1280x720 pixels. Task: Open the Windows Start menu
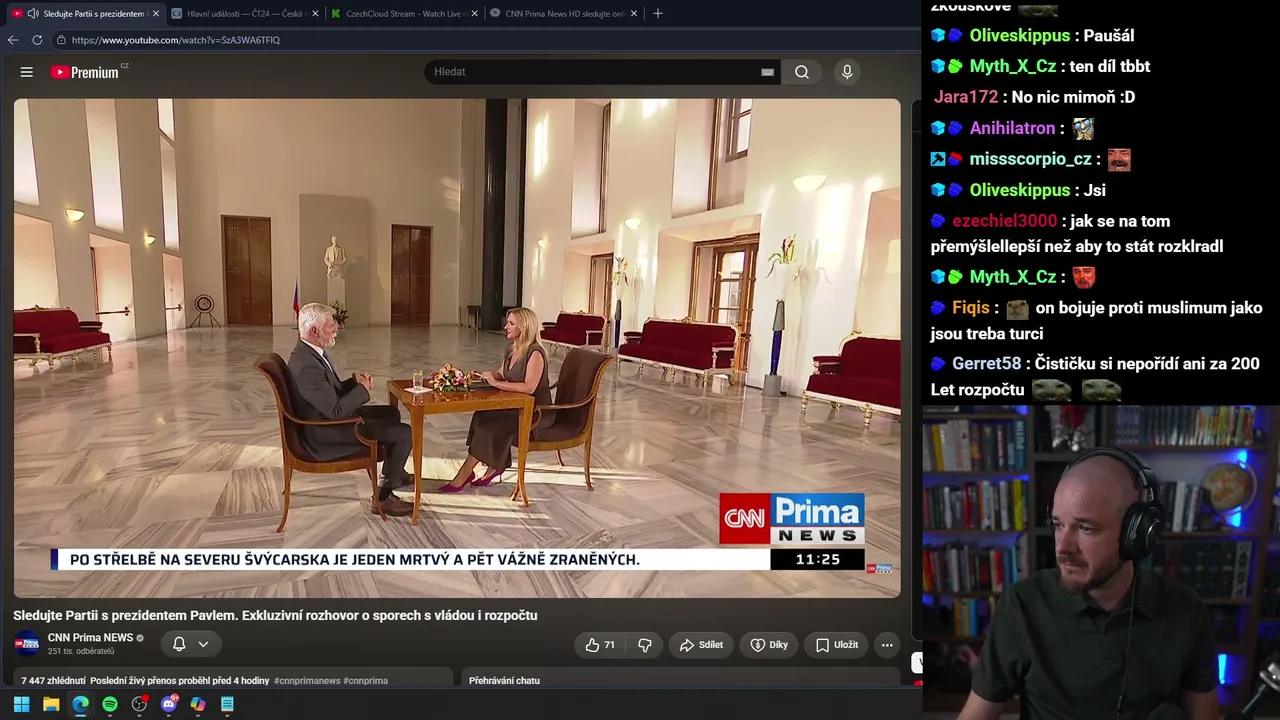(21, 704)
